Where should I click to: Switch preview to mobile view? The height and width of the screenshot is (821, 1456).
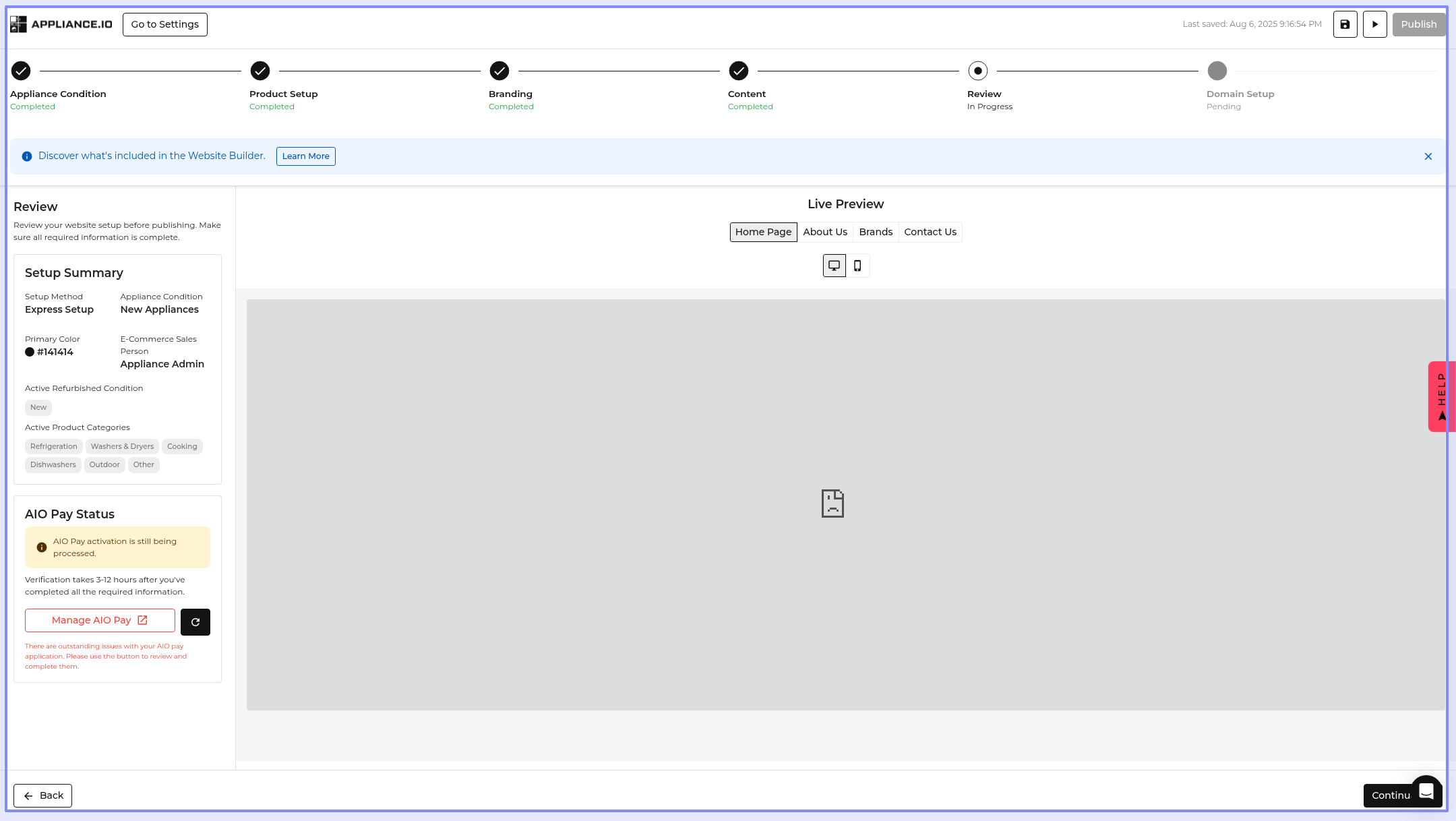[x=857, y=266]
